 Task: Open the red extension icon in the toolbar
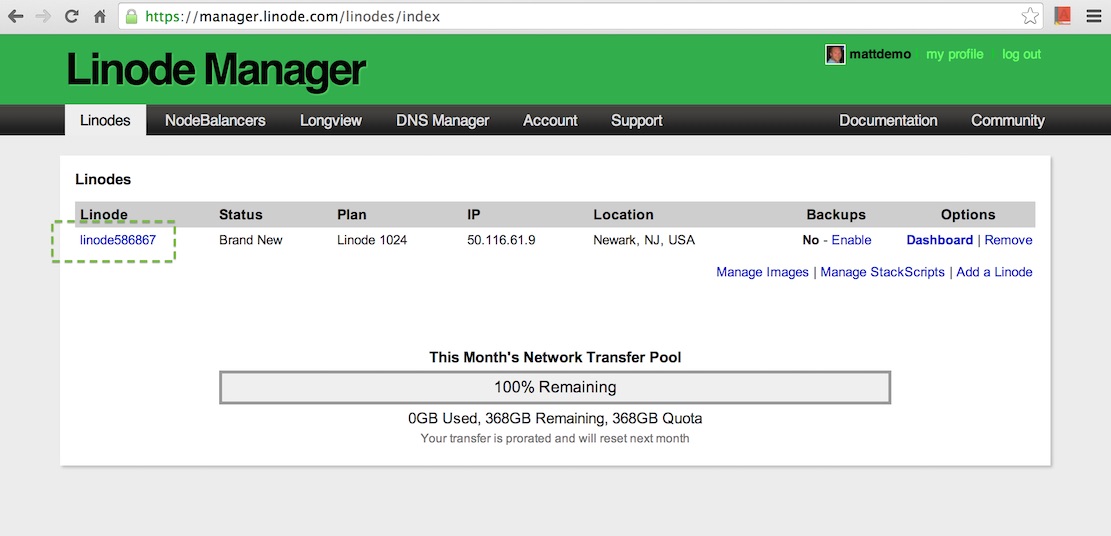coord(1062,16)
